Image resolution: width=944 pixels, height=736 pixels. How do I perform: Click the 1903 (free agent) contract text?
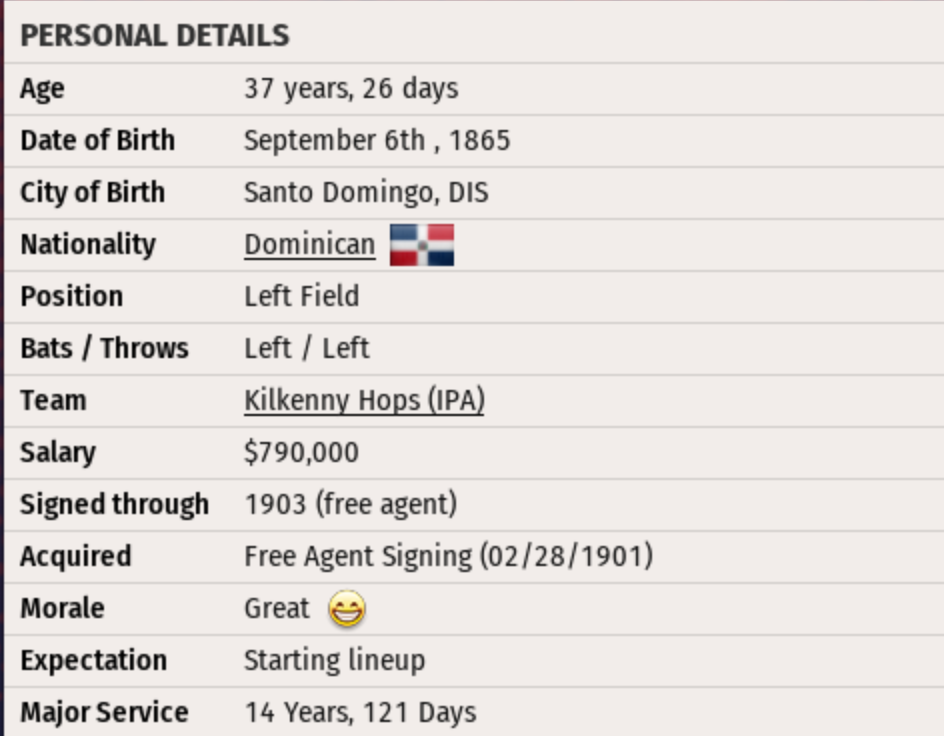(x=350, y=505)
